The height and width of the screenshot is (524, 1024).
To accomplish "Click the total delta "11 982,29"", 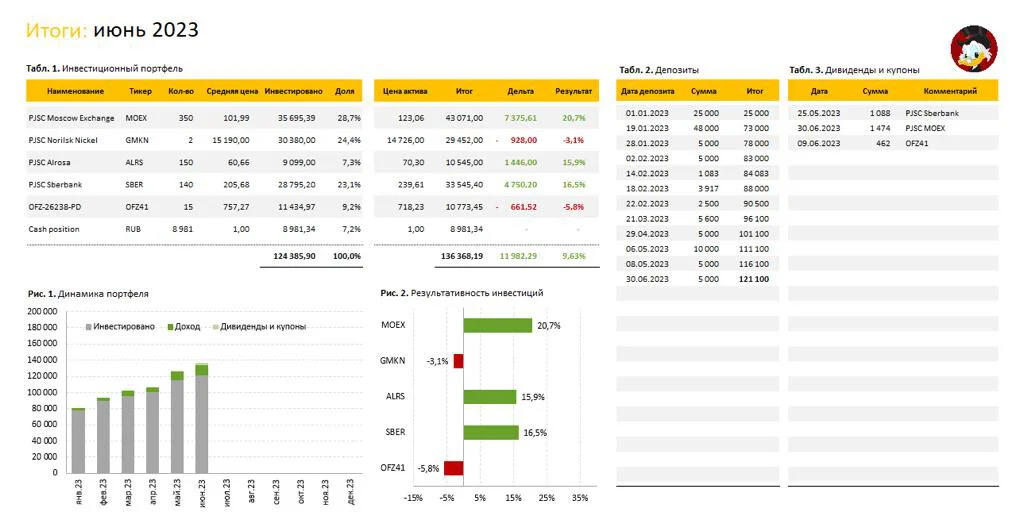I will point(518,256).
